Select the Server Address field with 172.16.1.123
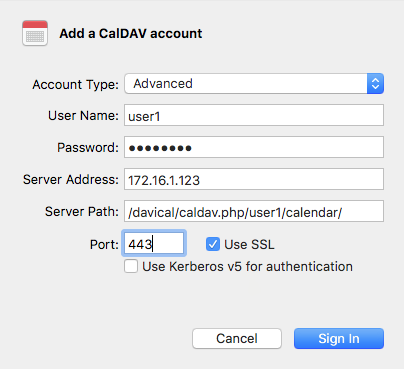The width and height of the screenshot is (404, 369). point(254,179)
